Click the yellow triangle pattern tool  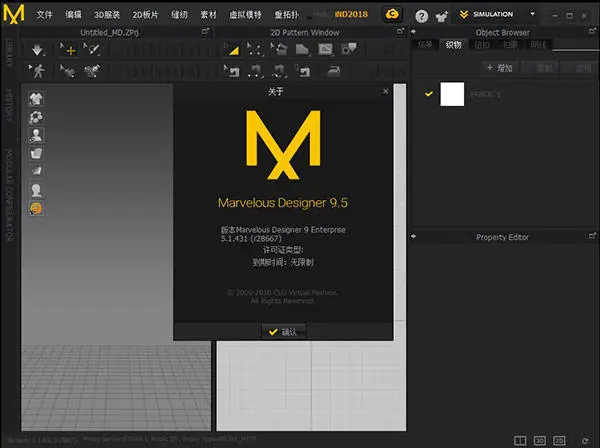click(x=231, y=49)
